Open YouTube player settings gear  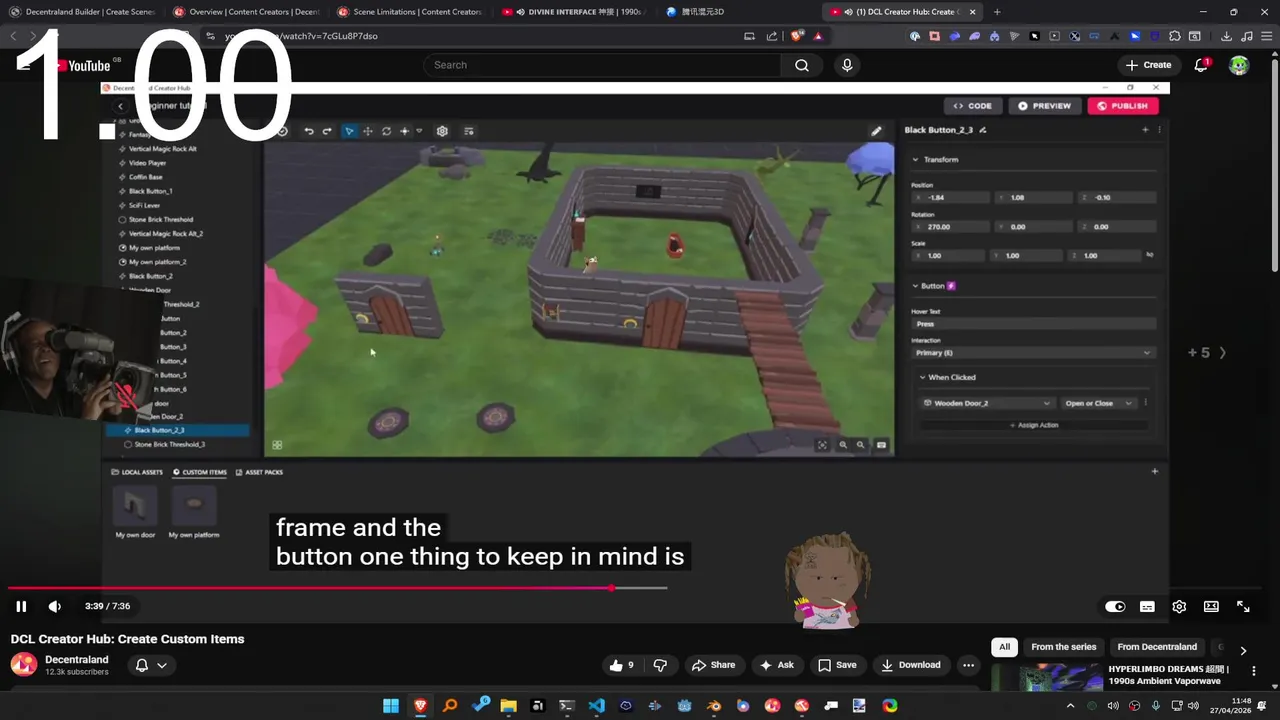coord(1179,606)
